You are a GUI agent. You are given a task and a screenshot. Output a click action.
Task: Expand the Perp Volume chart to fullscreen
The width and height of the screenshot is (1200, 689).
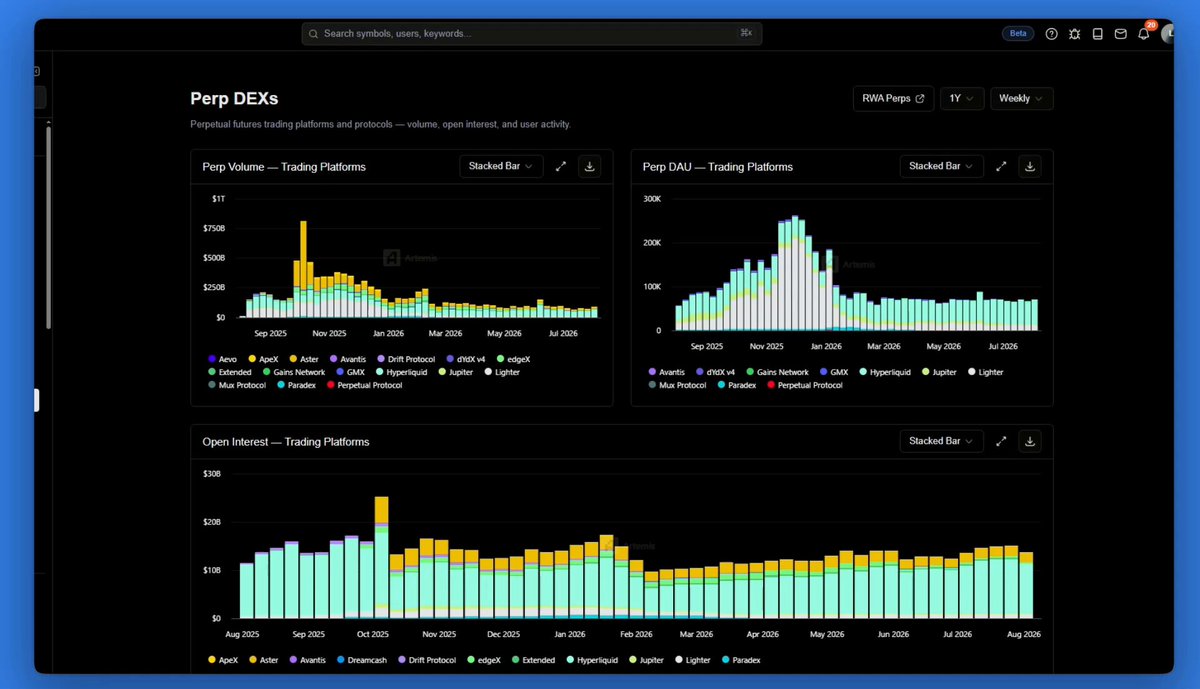[561, 166]
